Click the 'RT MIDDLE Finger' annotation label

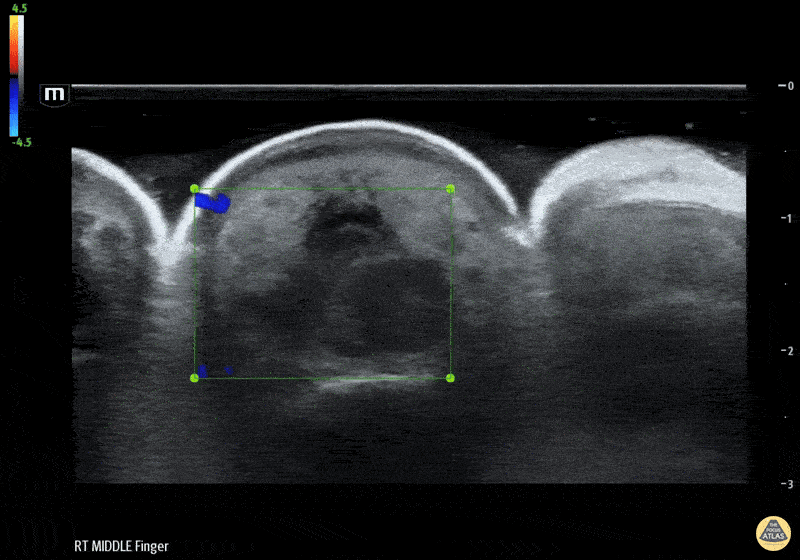click(121, 546)
